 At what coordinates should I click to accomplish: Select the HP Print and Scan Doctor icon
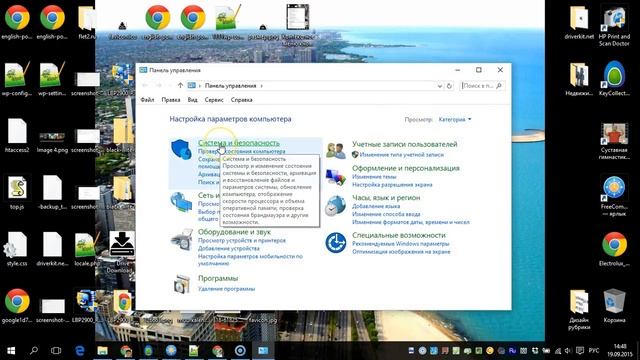click(614, 25)
